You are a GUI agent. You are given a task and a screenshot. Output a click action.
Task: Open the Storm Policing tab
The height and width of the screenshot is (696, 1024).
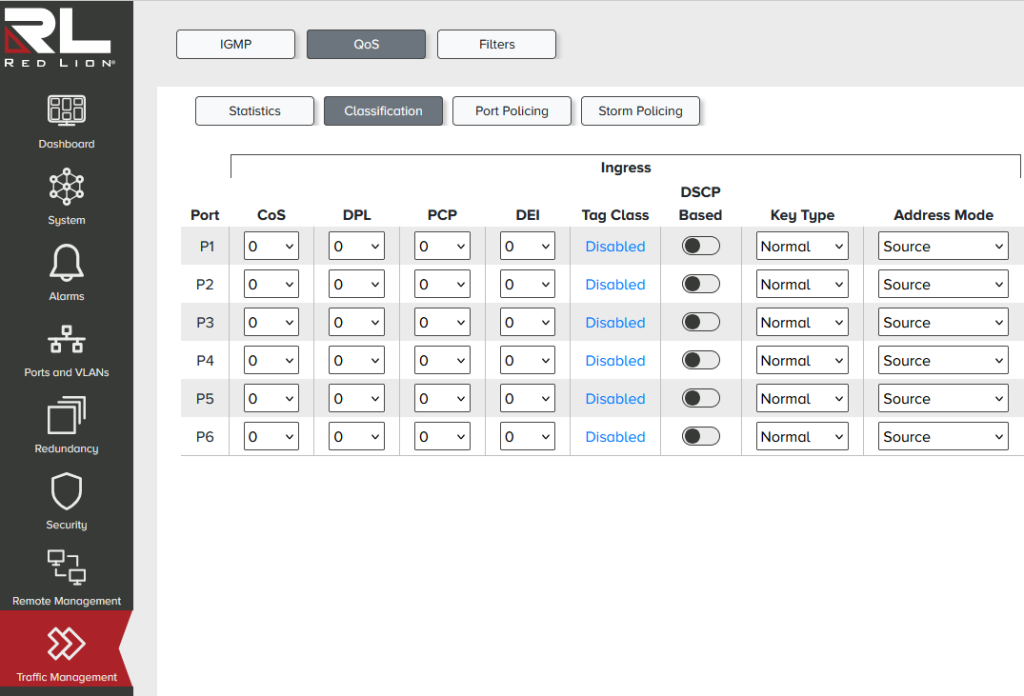[x=640, y=111]
